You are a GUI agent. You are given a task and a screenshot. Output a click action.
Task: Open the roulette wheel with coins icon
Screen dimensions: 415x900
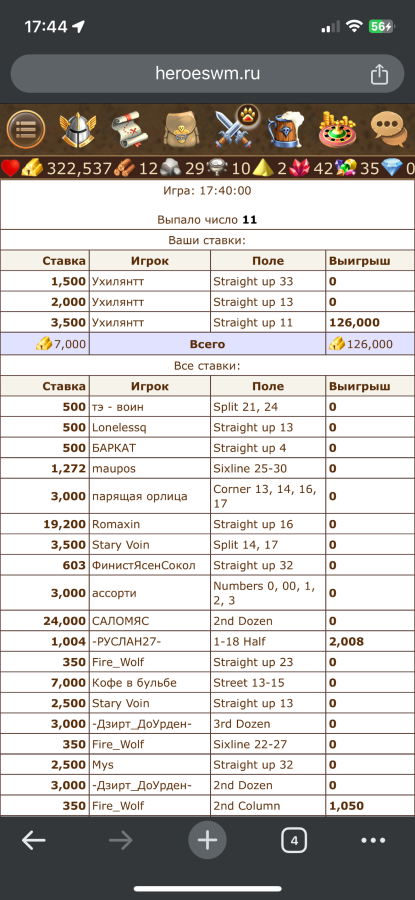(x=338, y=130)
